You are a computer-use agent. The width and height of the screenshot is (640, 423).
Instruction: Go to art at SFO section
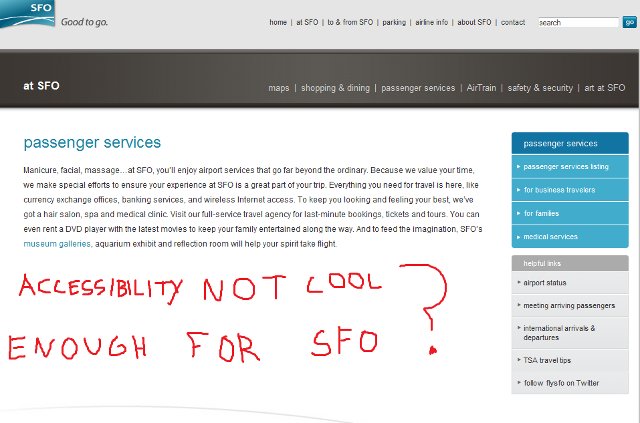(602, 88)
